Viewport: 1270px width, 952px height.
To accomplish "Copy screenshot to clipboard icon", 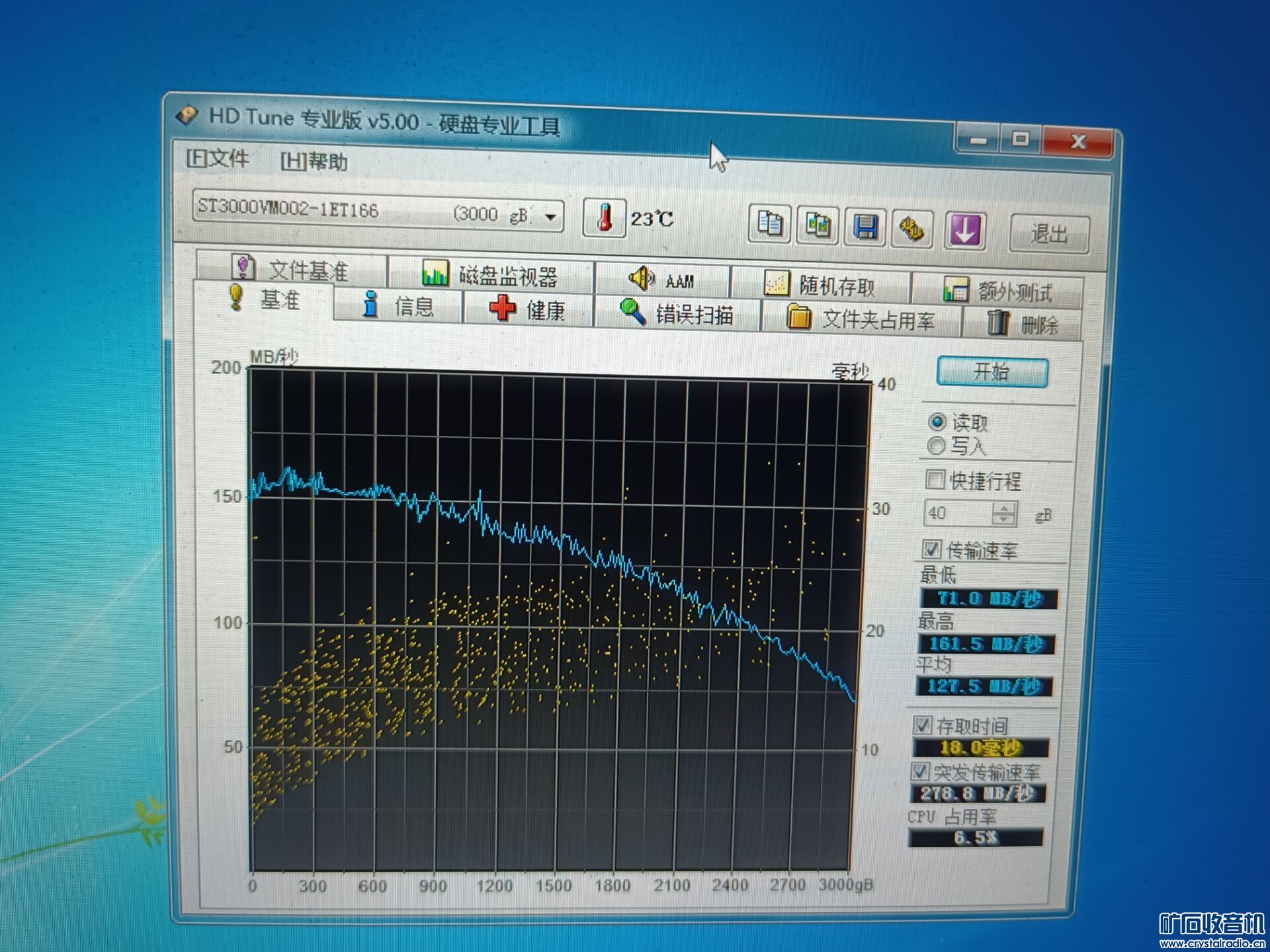I will [x=818, y=226].
